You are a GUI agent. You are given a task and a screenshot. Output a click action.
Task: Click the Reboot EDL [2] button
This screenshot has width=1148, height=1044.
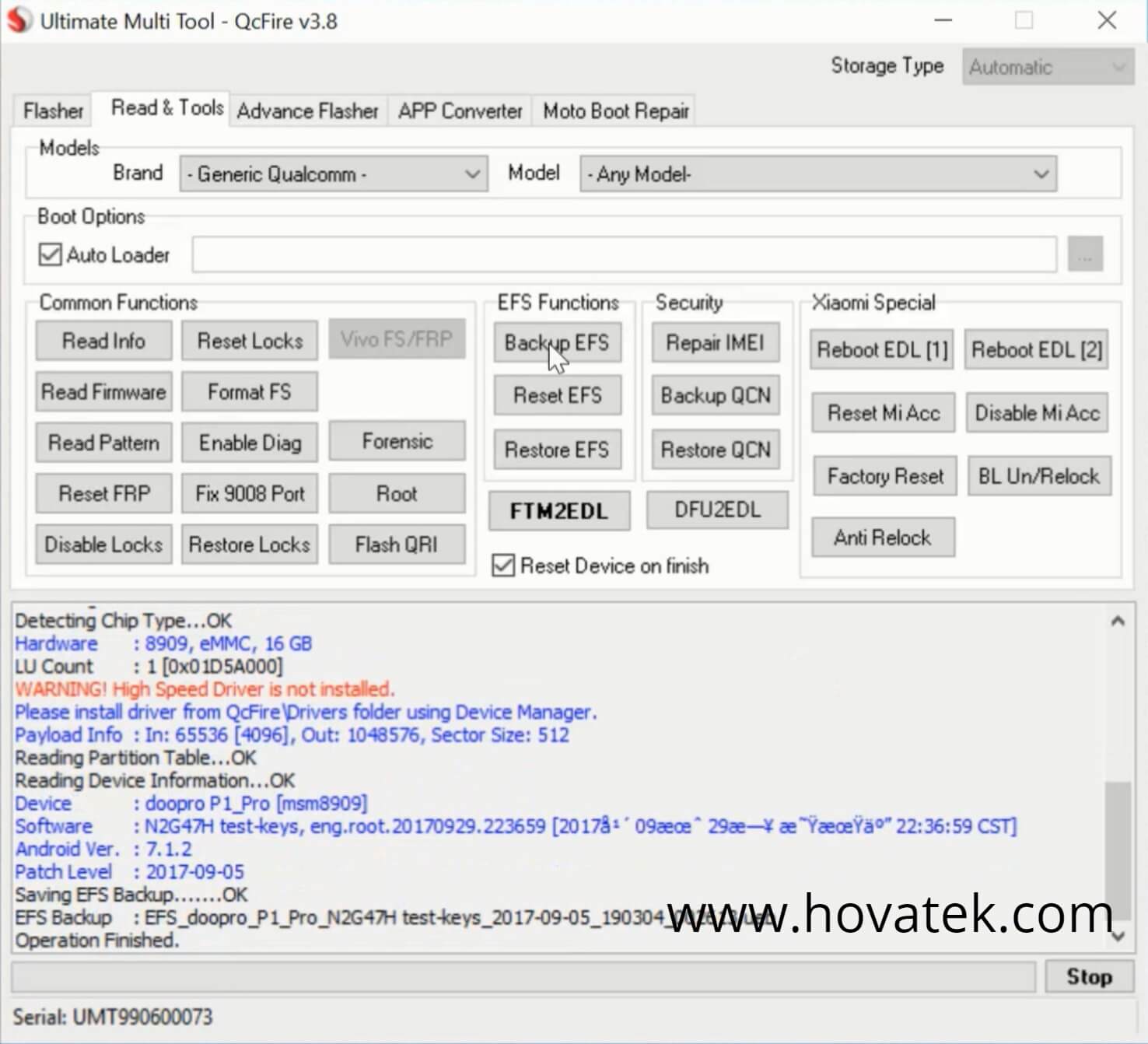point(1037,350)
